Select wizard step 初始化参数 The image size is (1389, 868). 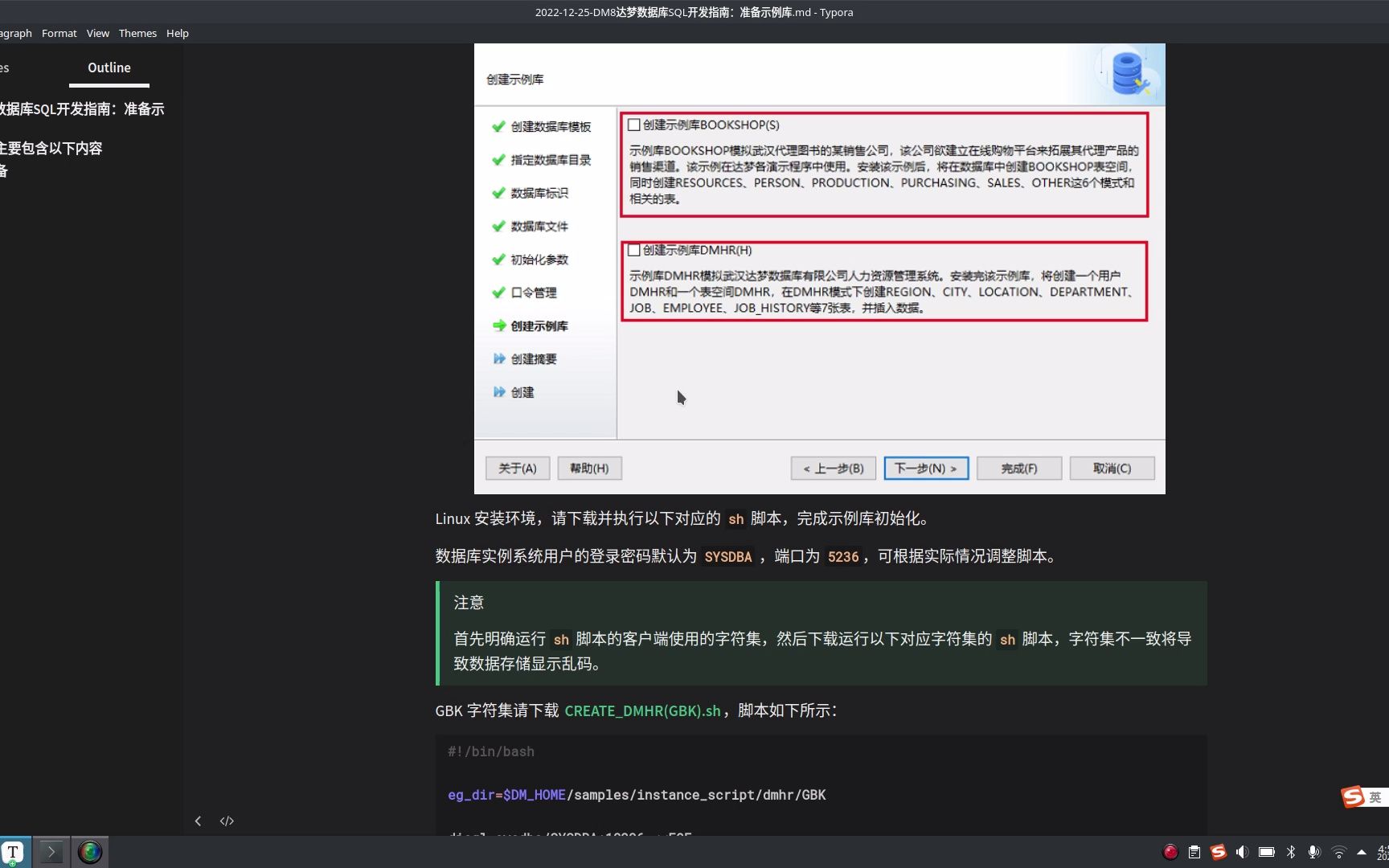coord(539,260)
